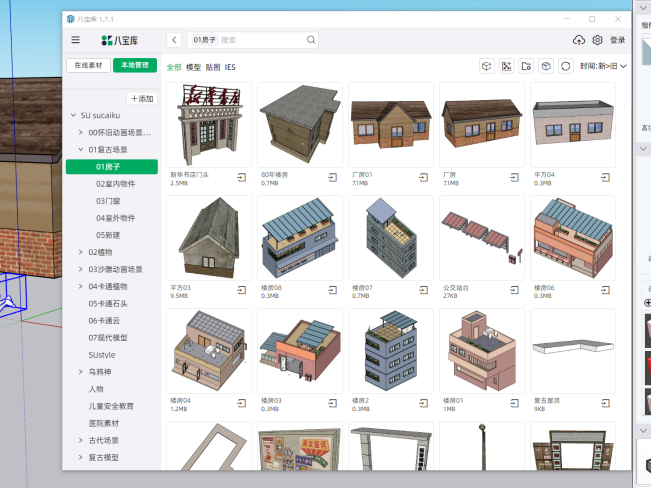Select the IES filter tab

coord(230,67)
